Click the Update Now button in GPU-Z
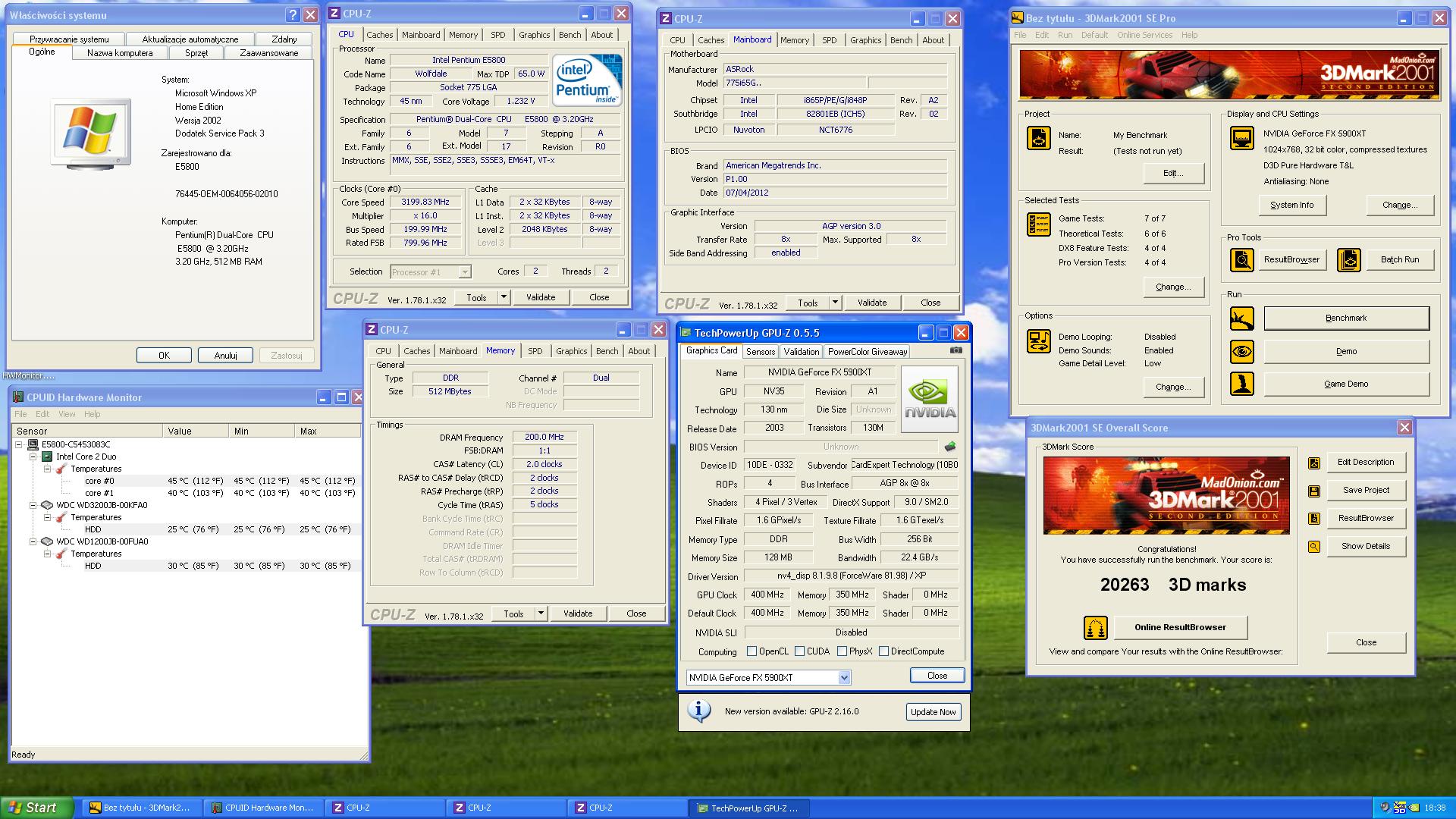 (934, 712)
